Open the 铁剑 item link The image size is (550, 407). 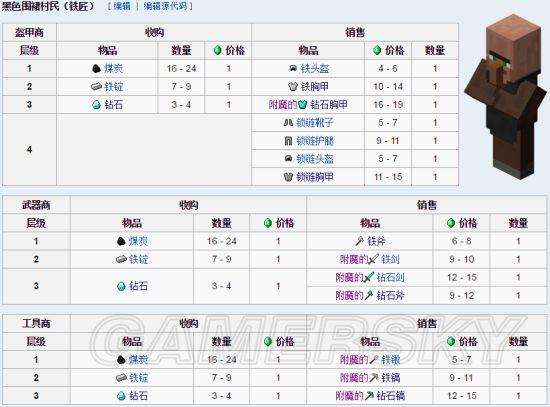(x=390, y=259)
